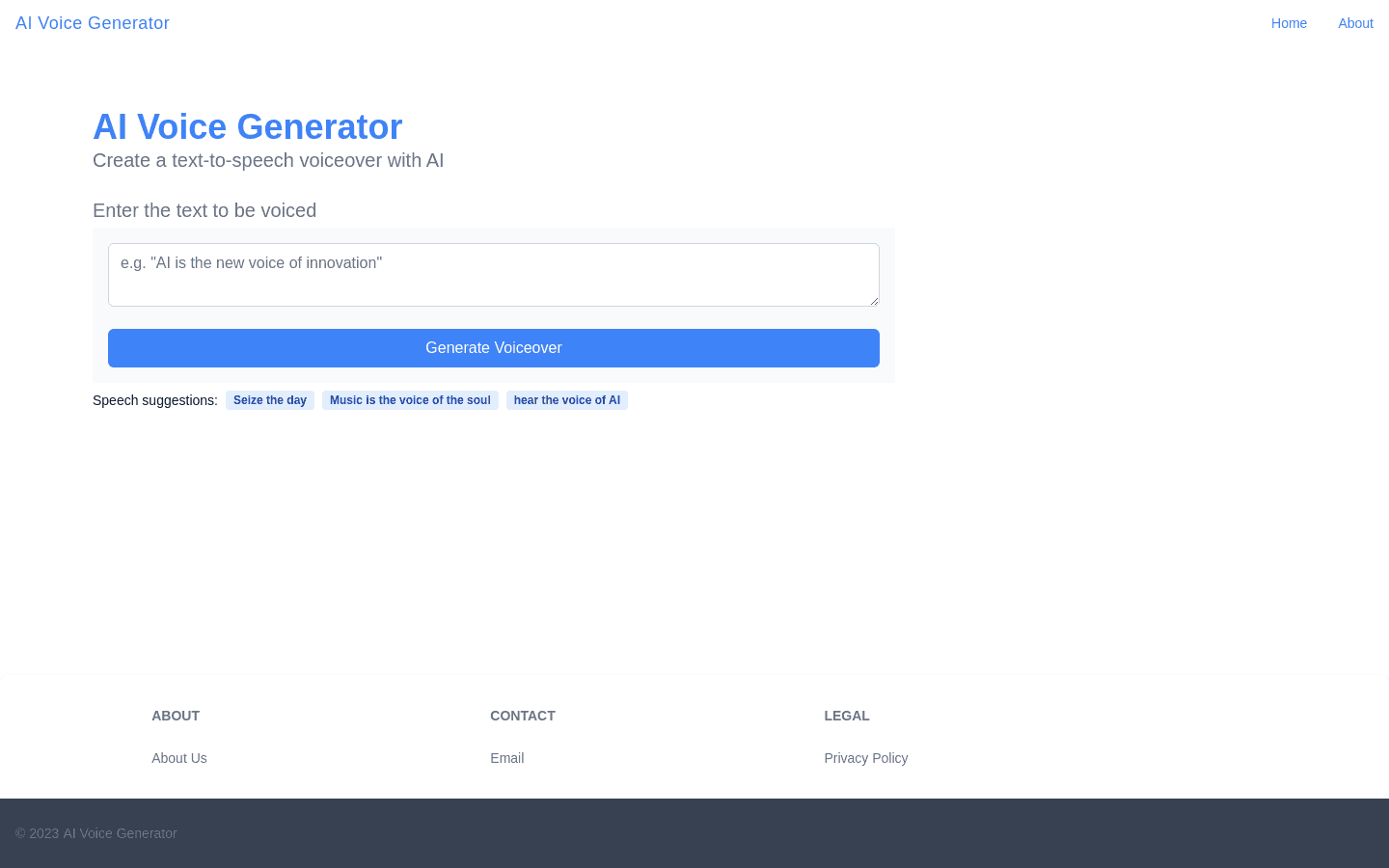Select the "Seize the day" suggestion chip
Screen dimensions: 1389x868
(x=270, y=400)
